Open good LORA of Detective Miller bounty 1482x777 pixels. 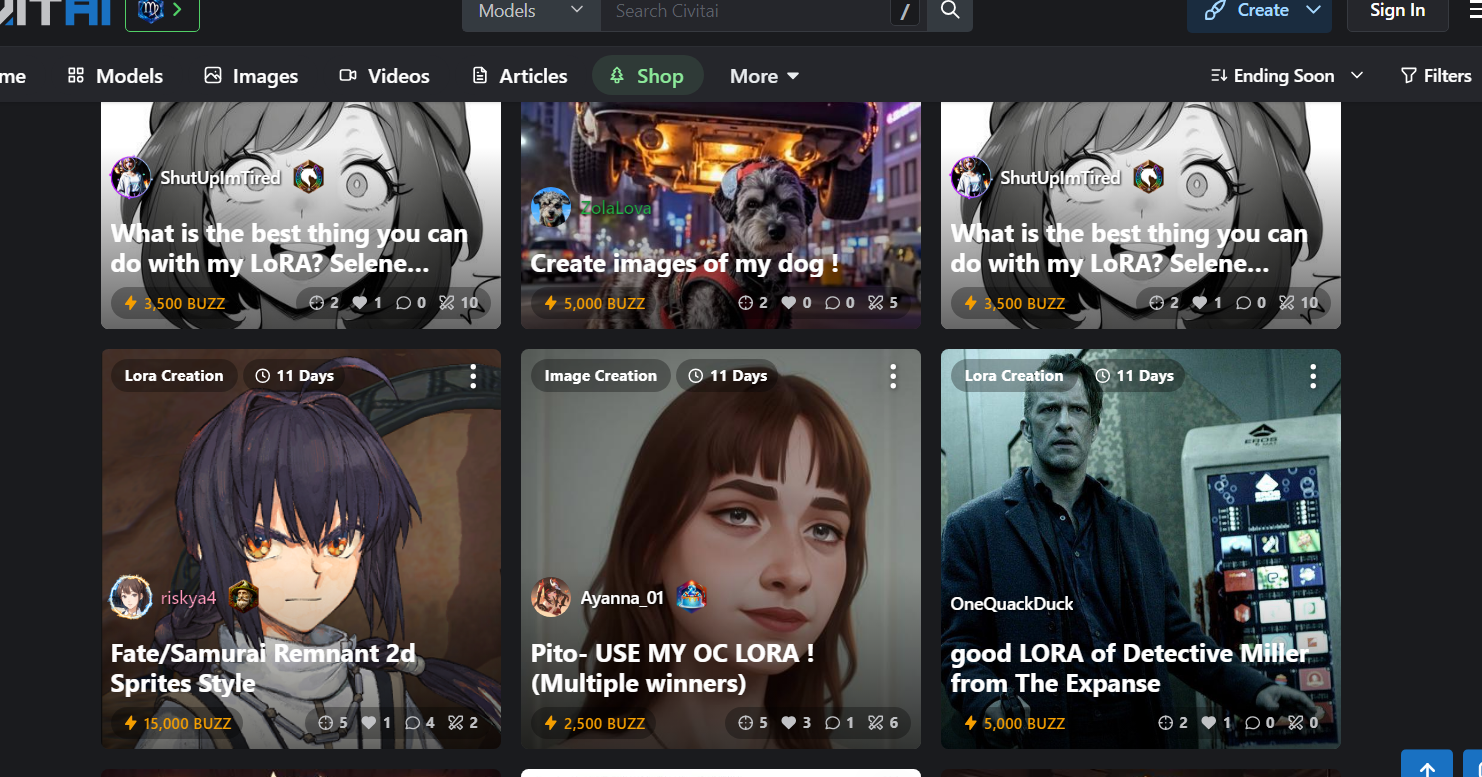pyautogui.click(x=1129, y=668)
